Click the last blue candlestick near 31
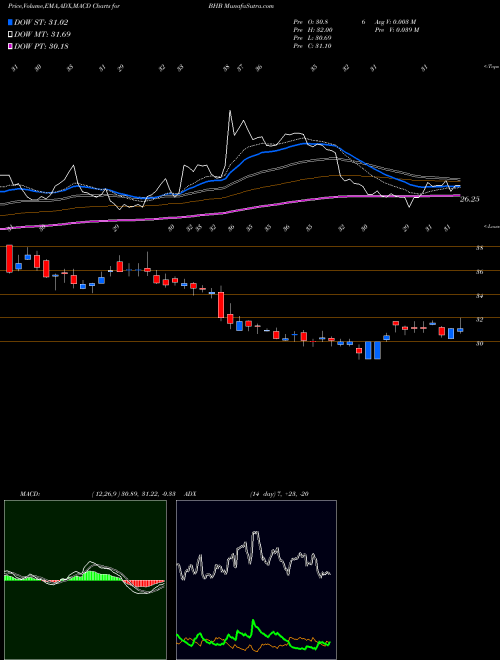Viewport: 500px width, 660px height. click(460, 330)
